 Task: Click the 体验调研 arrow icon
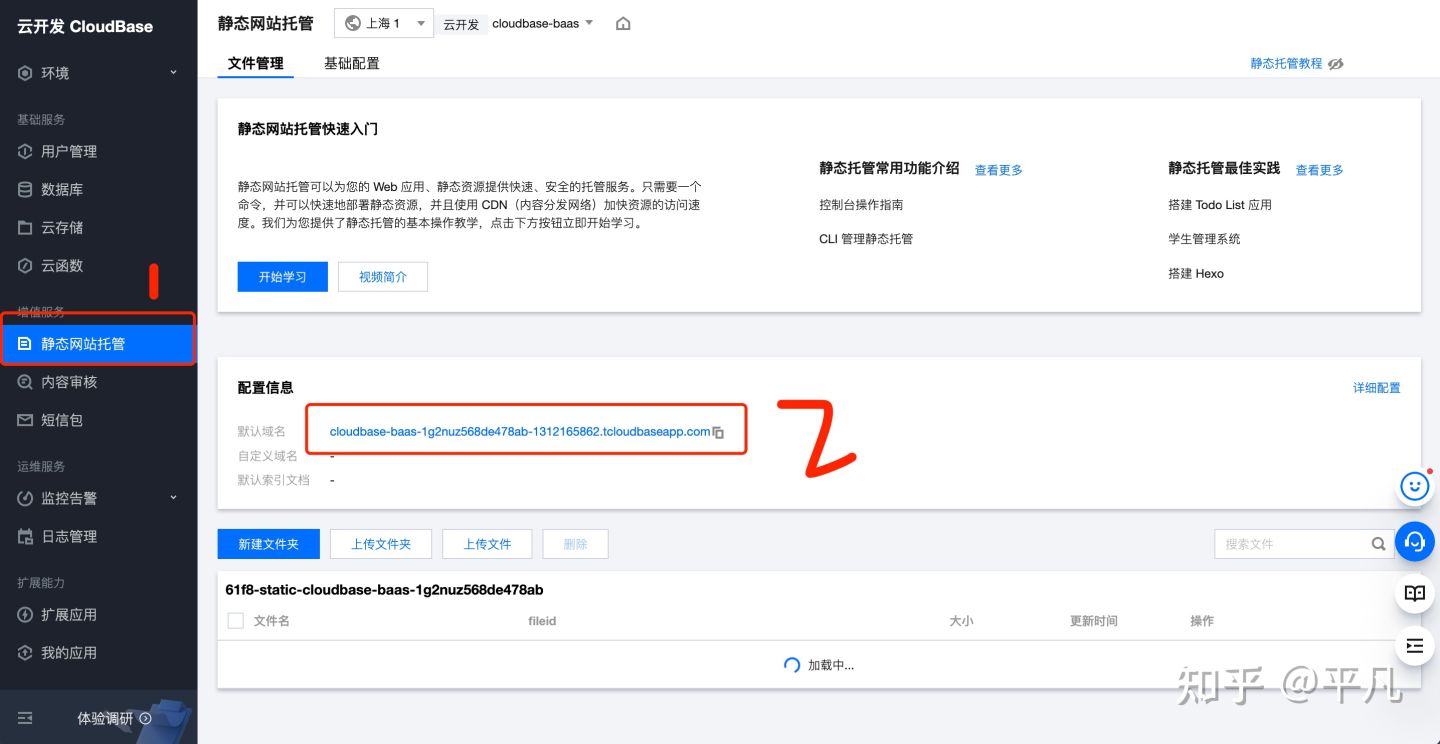(x=145, y=718)
